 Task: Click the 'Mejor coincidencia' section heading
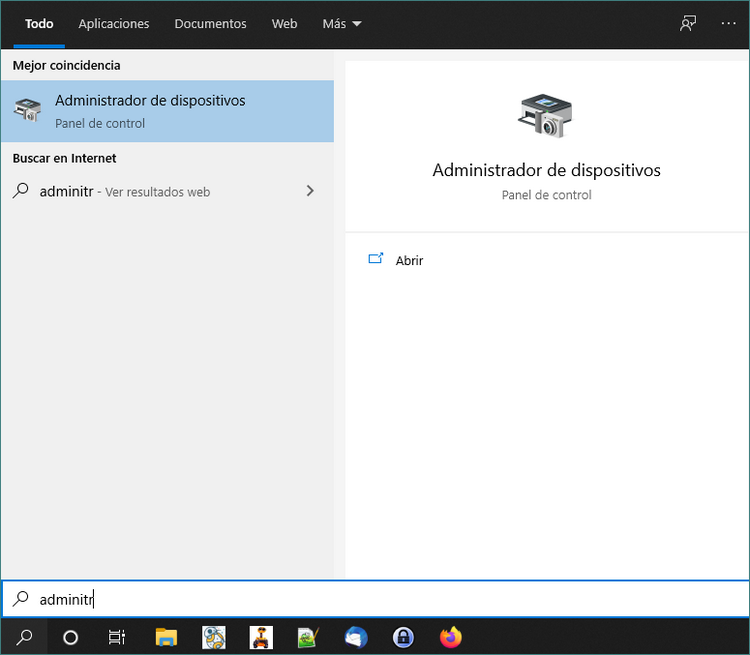[66, 65]
